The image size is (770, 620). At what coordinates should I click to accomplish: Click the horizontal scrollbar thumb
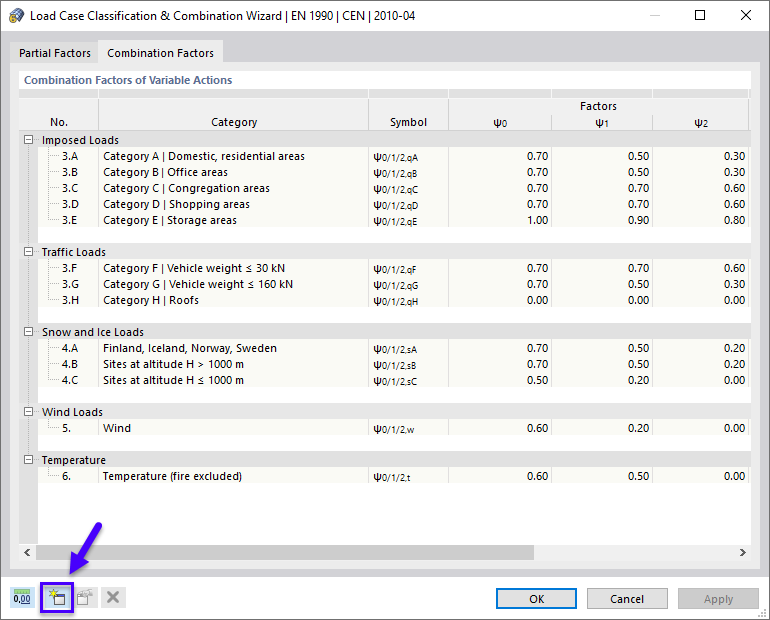coord(285,553)
